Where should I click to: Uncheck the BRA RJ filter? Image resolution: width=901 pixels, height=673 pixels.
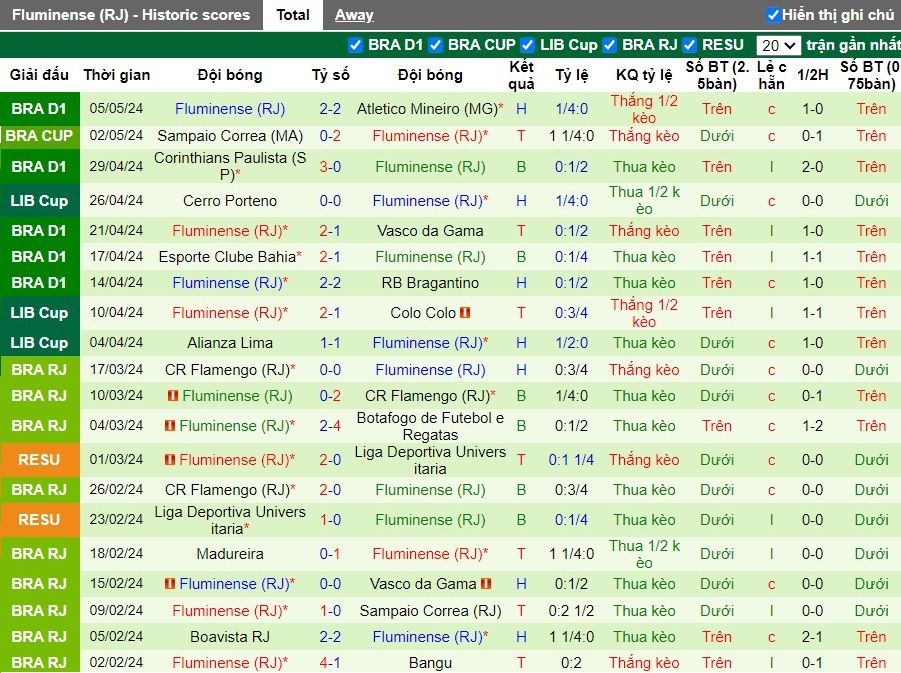(609, 45)
